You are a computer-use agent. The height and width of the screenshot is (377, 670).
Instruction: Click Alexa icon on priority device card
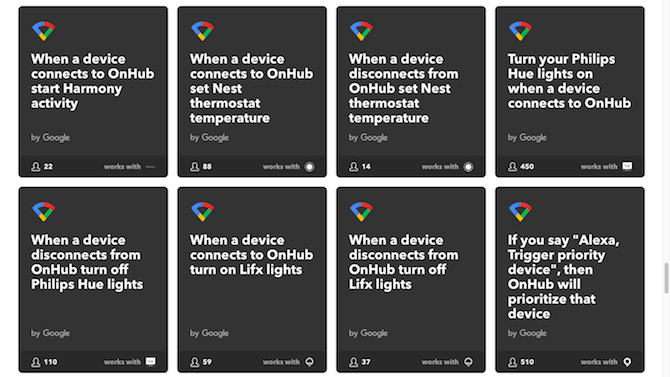click(x=627, y=362)
